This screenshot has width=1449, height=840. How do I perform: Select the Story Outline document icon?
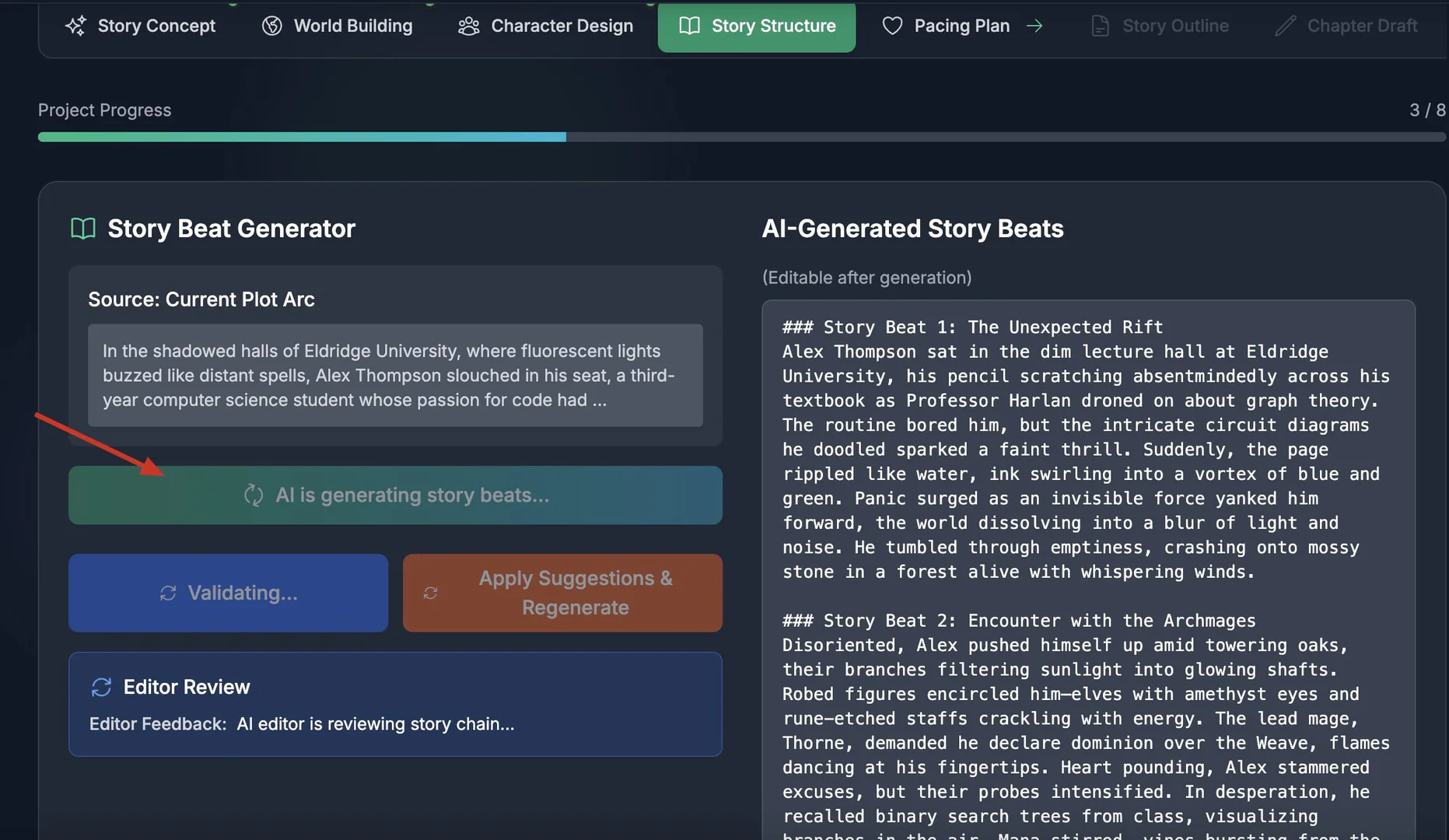coord(1100,26)
